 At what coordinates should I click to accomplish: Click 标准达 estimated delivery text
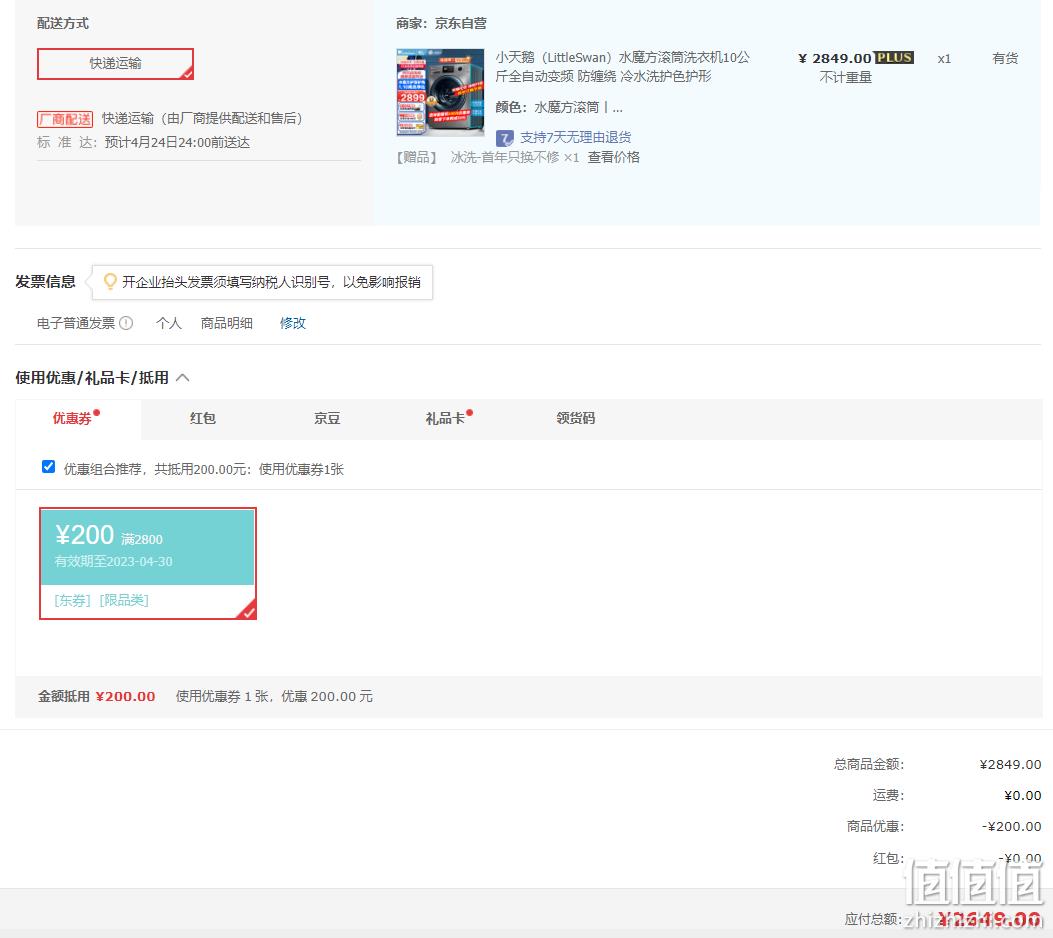coord(144,142)
